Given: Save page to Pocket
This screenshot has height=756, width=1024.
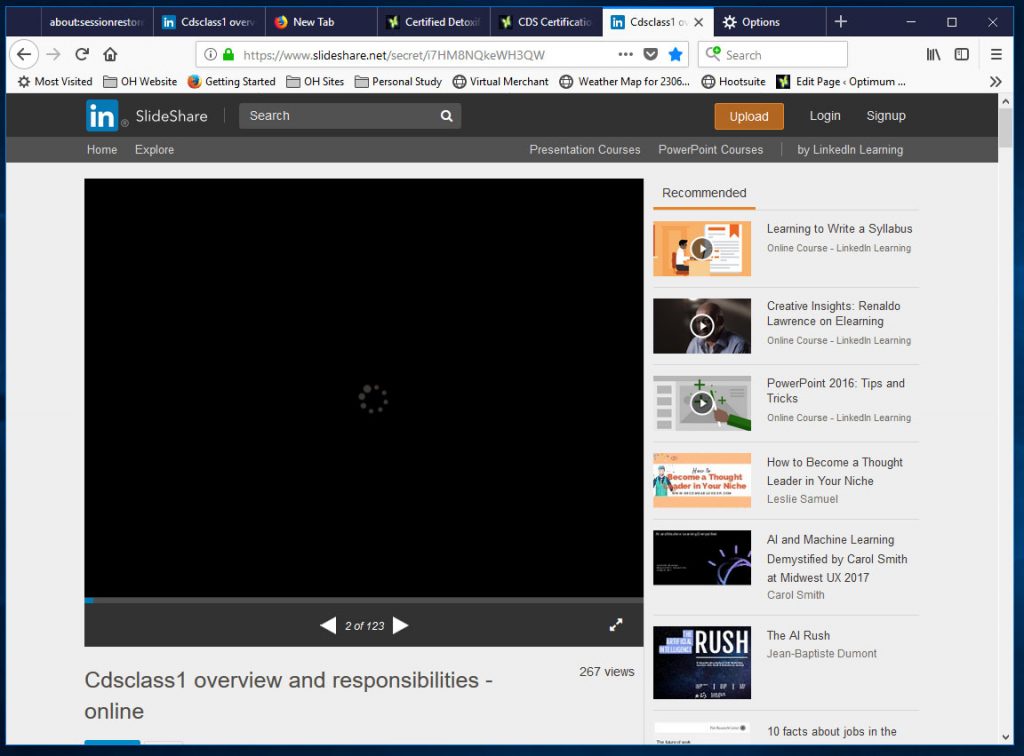Looking at the screenshot, I should point(651,54).
